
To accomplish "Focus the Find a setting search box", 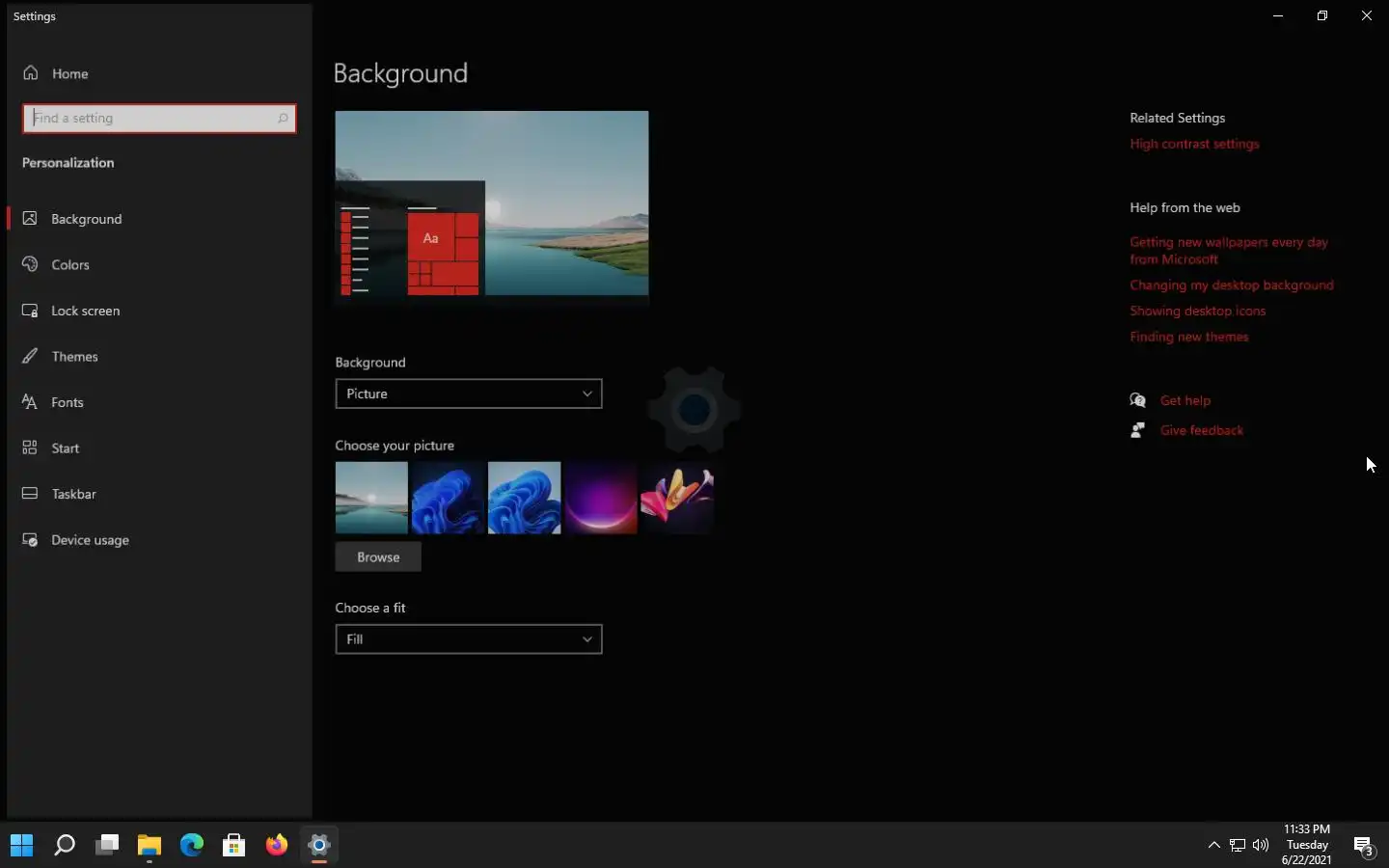I will 159,119.
